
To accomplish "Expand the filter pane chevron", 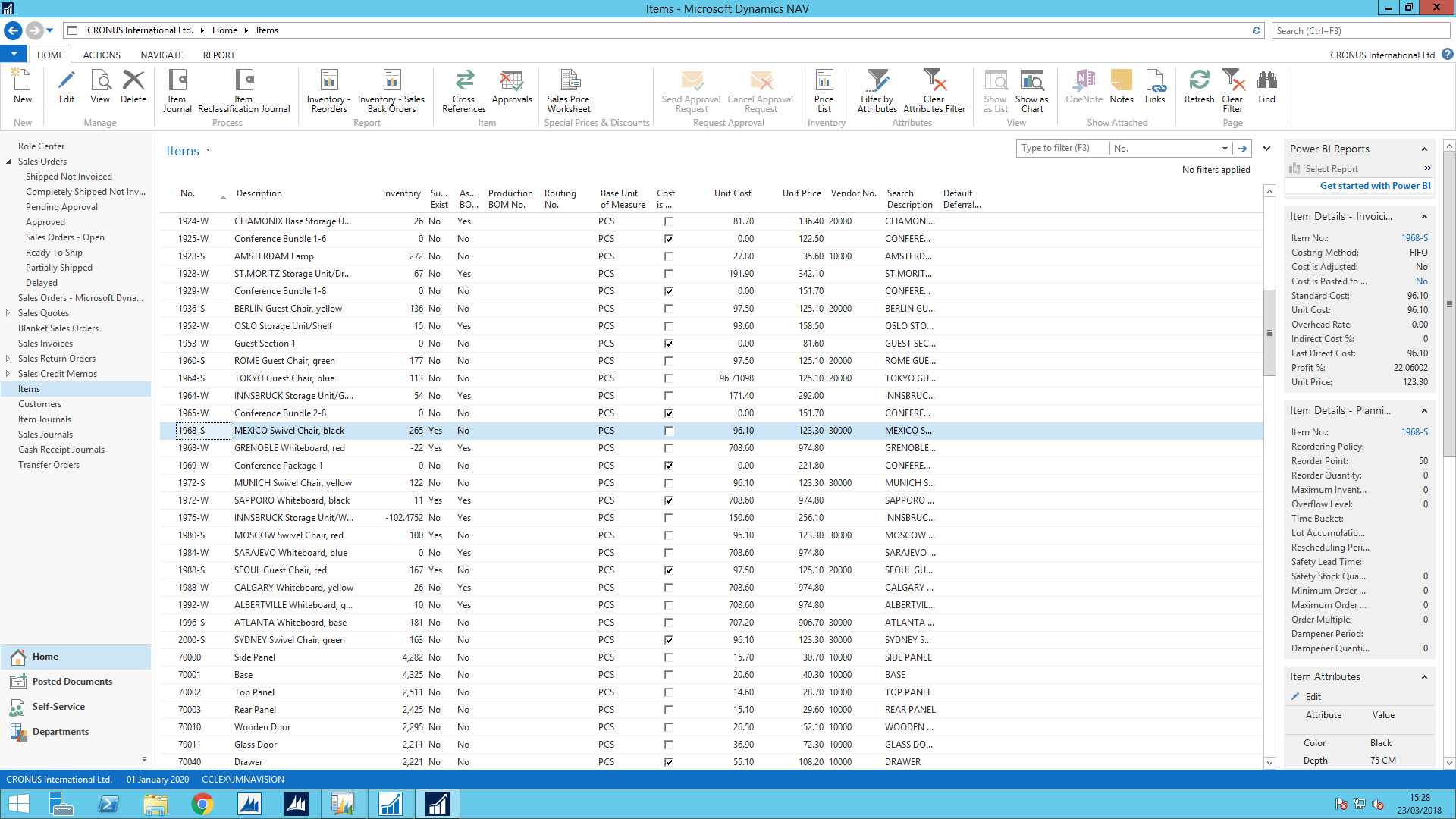I will click(1266, 149).
